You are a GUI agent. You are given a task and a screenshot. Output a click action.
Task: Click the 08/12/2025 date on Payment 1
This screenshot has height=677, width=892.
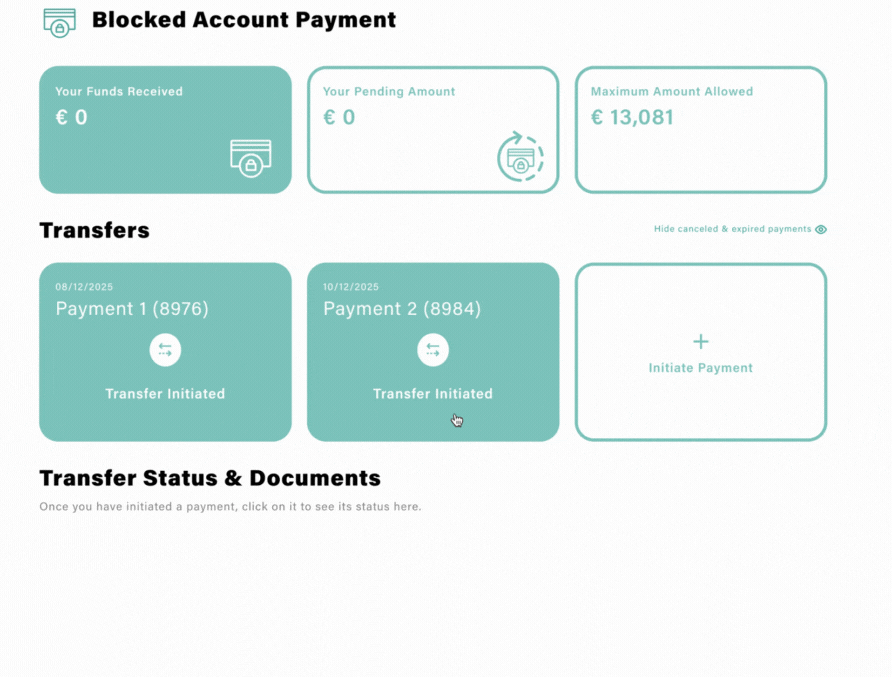81,286
